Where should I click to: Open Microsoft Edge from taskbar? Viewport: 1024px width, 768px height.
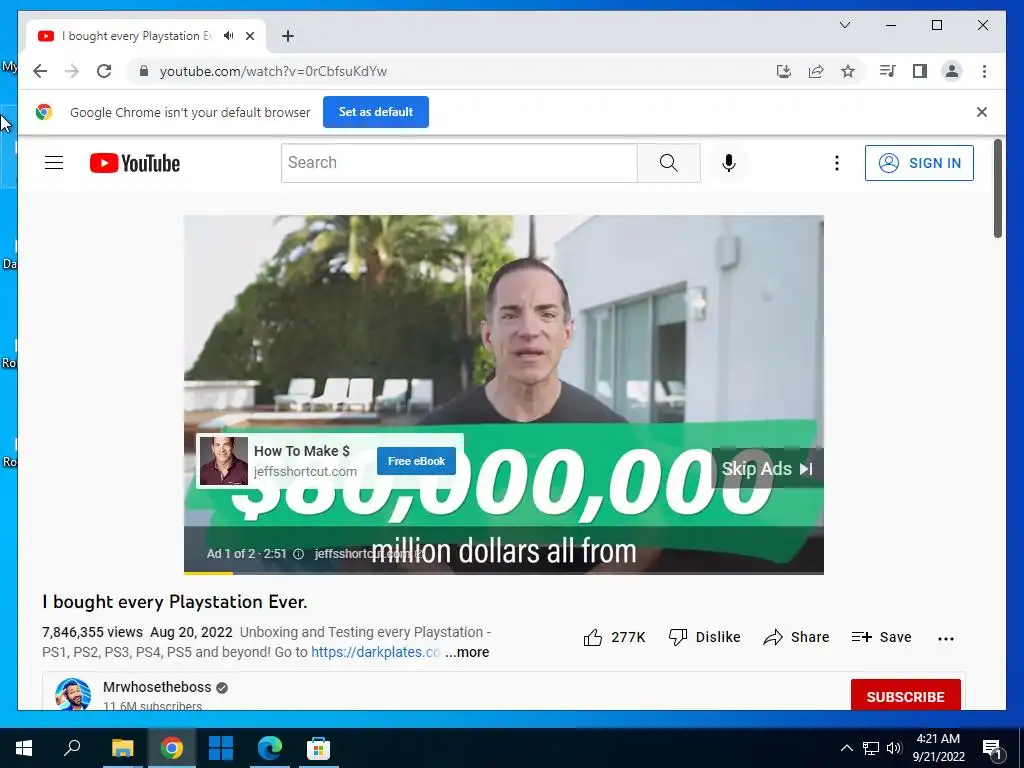pos(270,748)
